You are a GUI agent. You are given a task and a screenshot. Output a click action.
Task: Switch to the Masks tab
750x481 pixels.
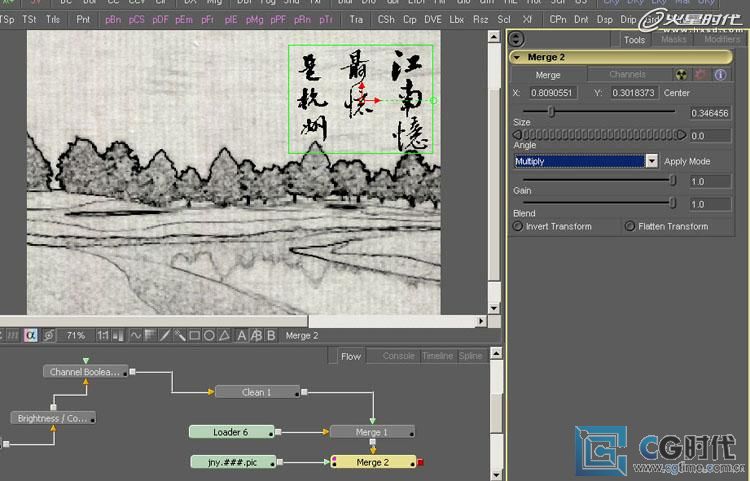tap(673, 40)
